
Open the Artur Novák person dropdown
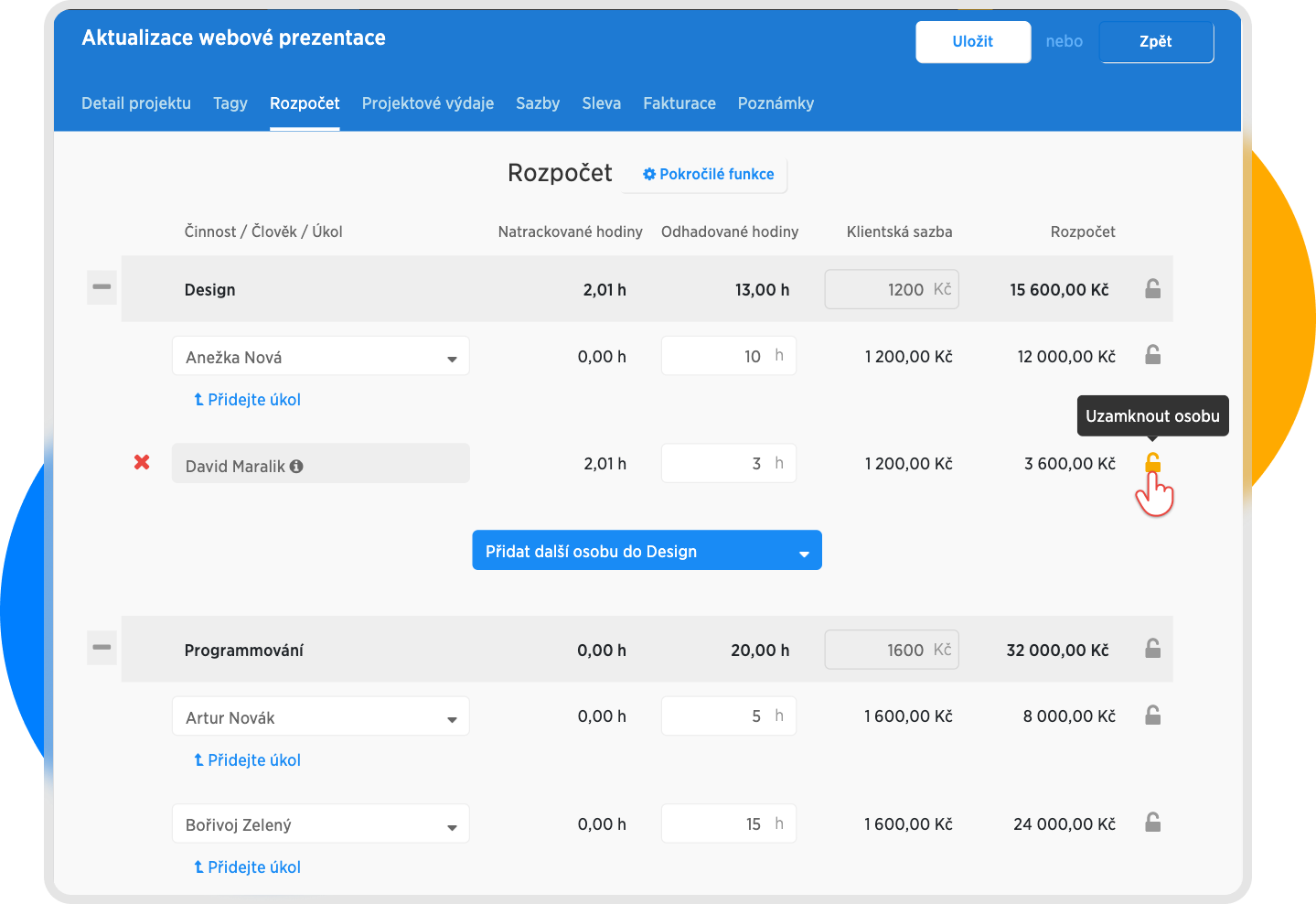coord(321,717)
